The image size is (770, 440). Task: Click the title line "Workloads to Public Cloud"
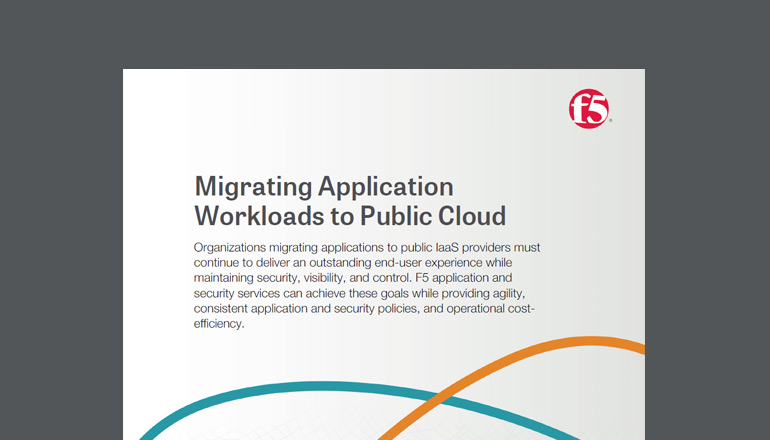tap(350, 216)
